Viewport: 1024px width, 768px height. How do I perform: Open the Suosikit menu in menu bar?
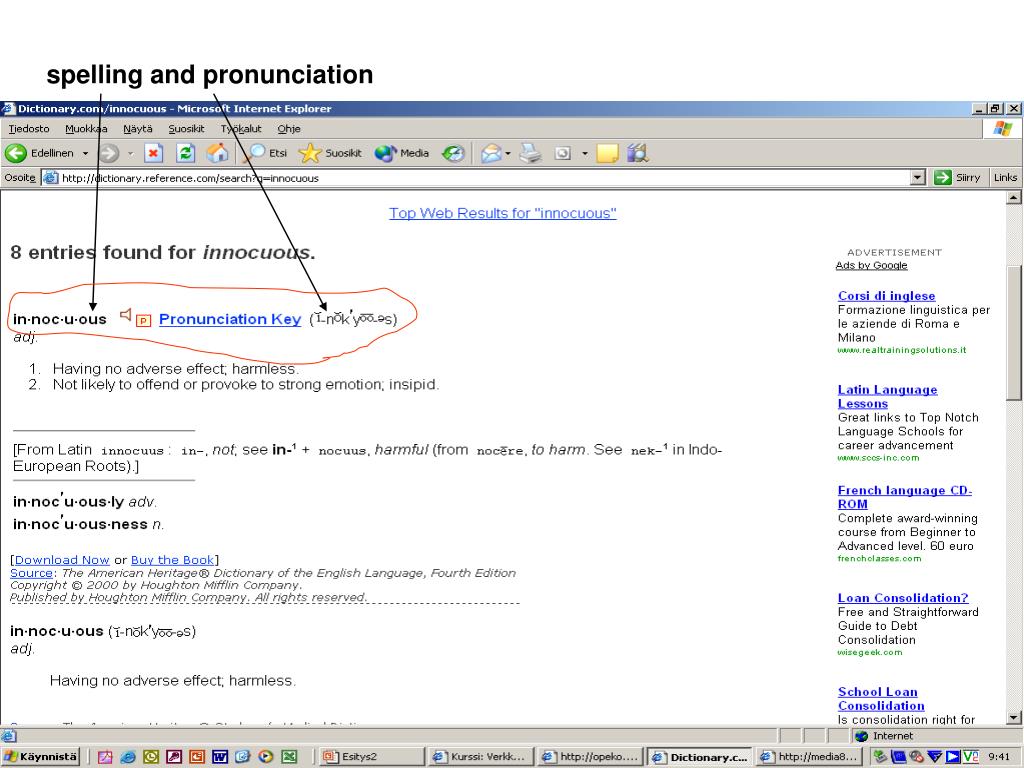[186, 129]
